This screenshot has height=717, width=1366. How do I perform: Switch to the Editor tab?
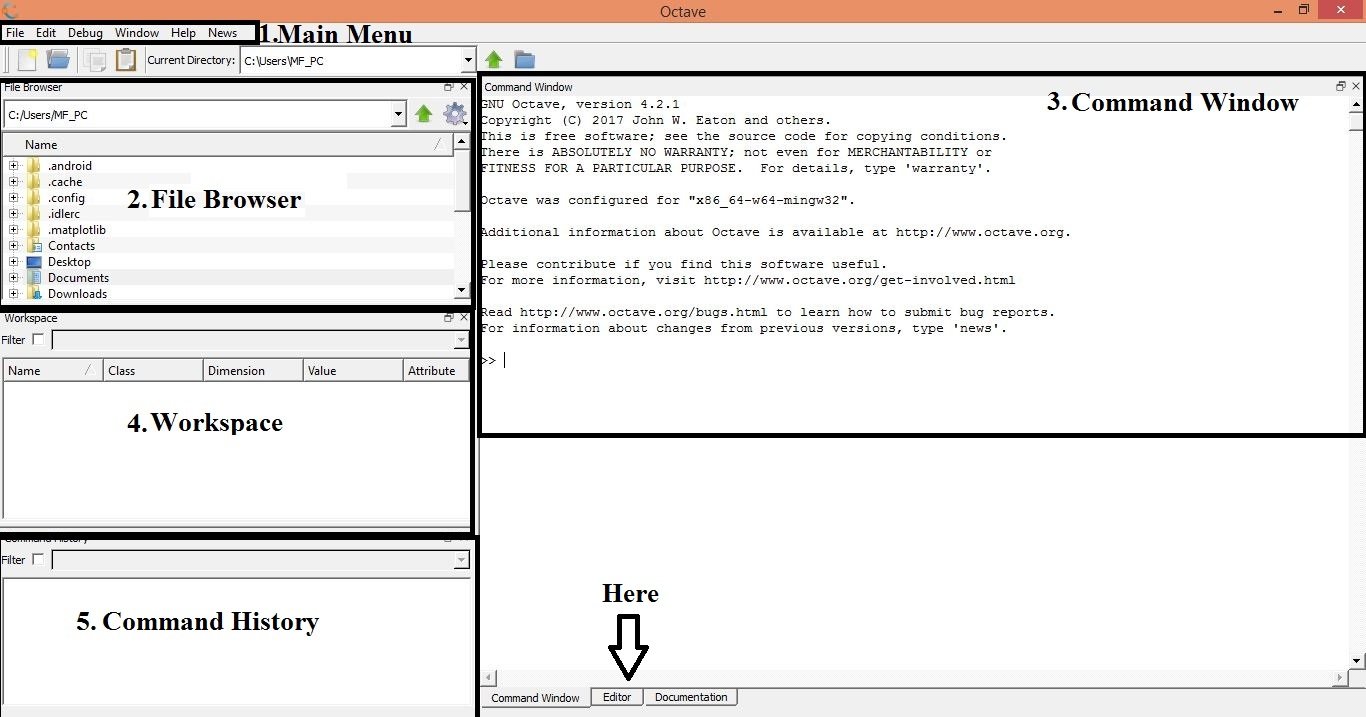pos(617,697)
